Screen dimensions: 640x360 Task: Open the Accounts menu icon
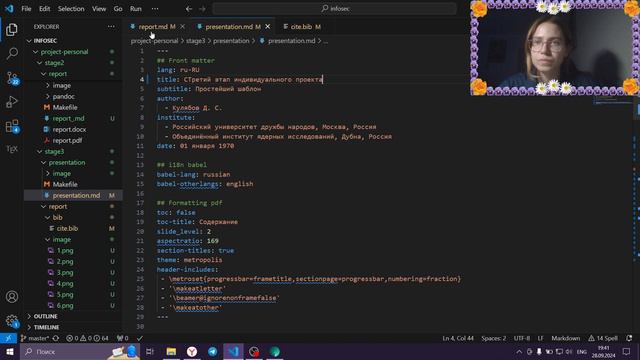click(x=12, y=297)
